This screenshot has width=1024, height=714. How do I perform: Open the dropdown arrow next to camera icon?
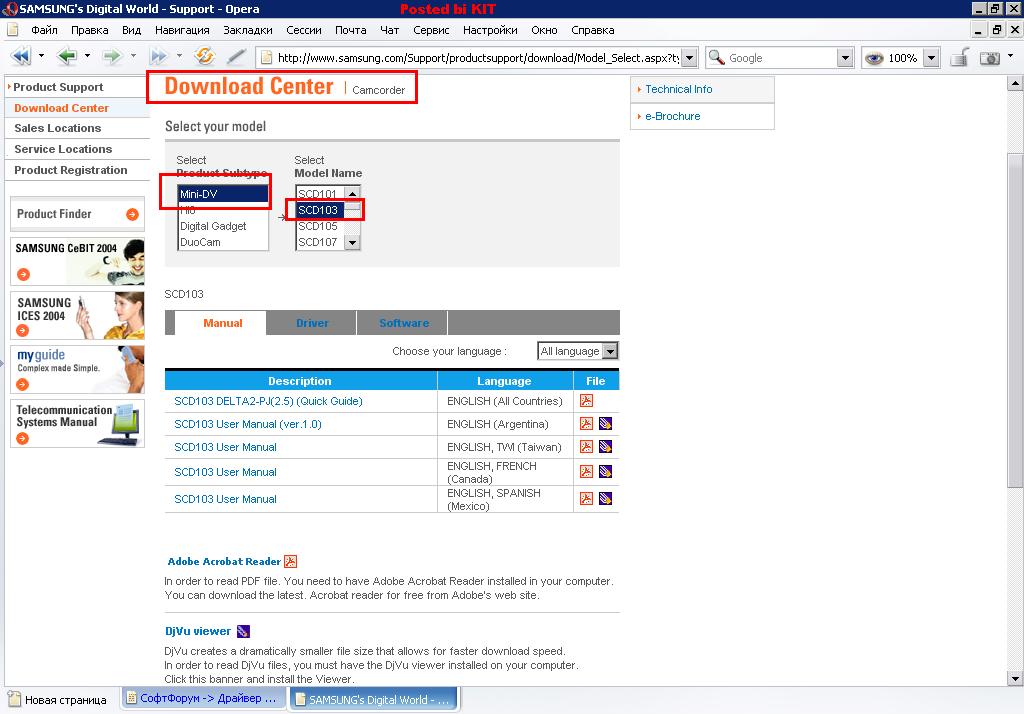(x=1010, y=56)
